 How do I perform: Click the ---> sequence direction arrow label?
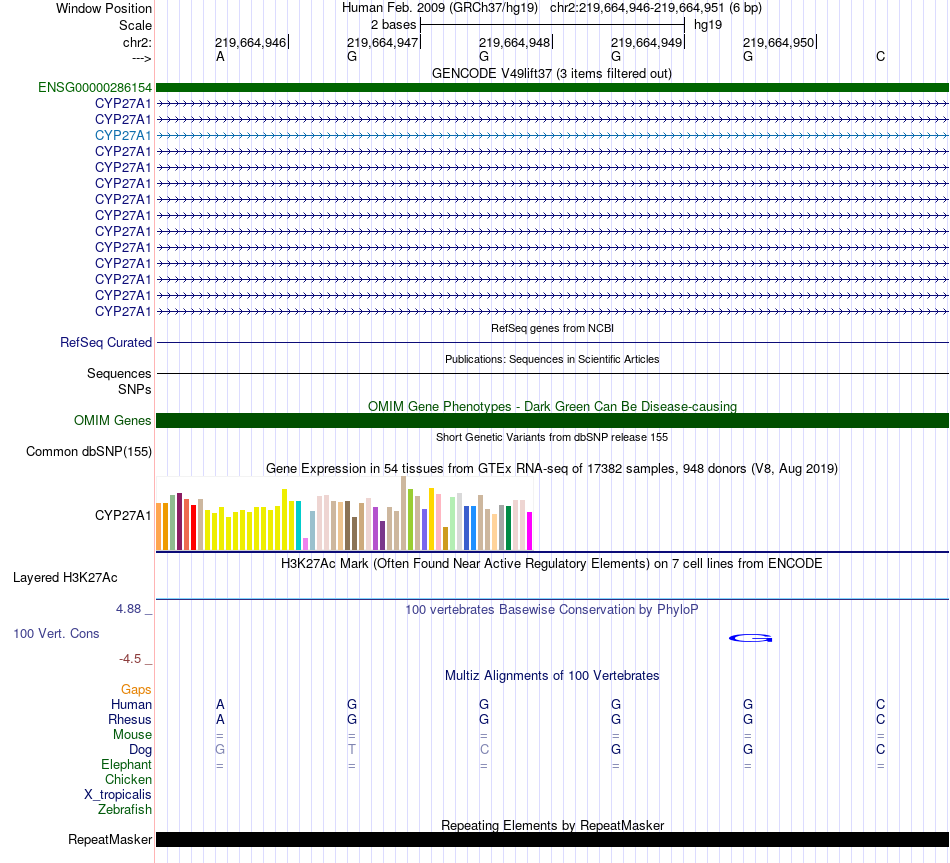coord(141,58)
